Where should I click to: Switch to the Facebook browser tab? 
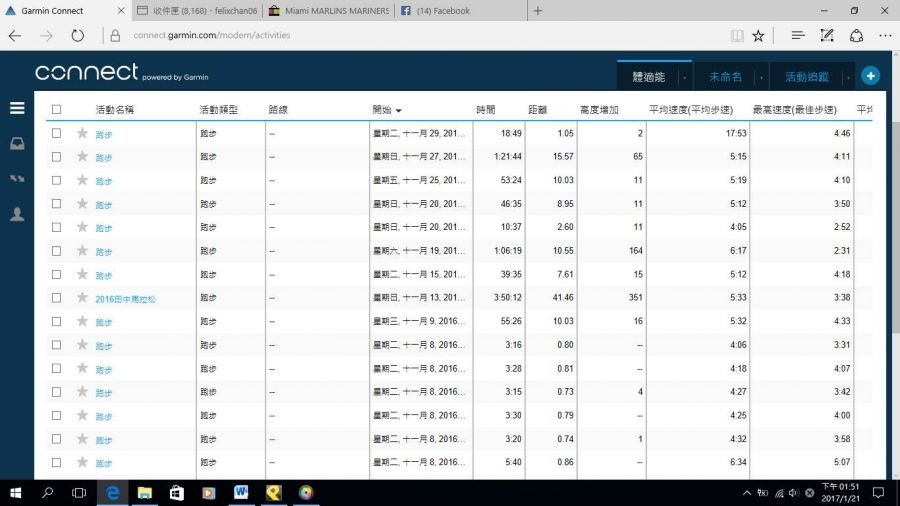460,10
